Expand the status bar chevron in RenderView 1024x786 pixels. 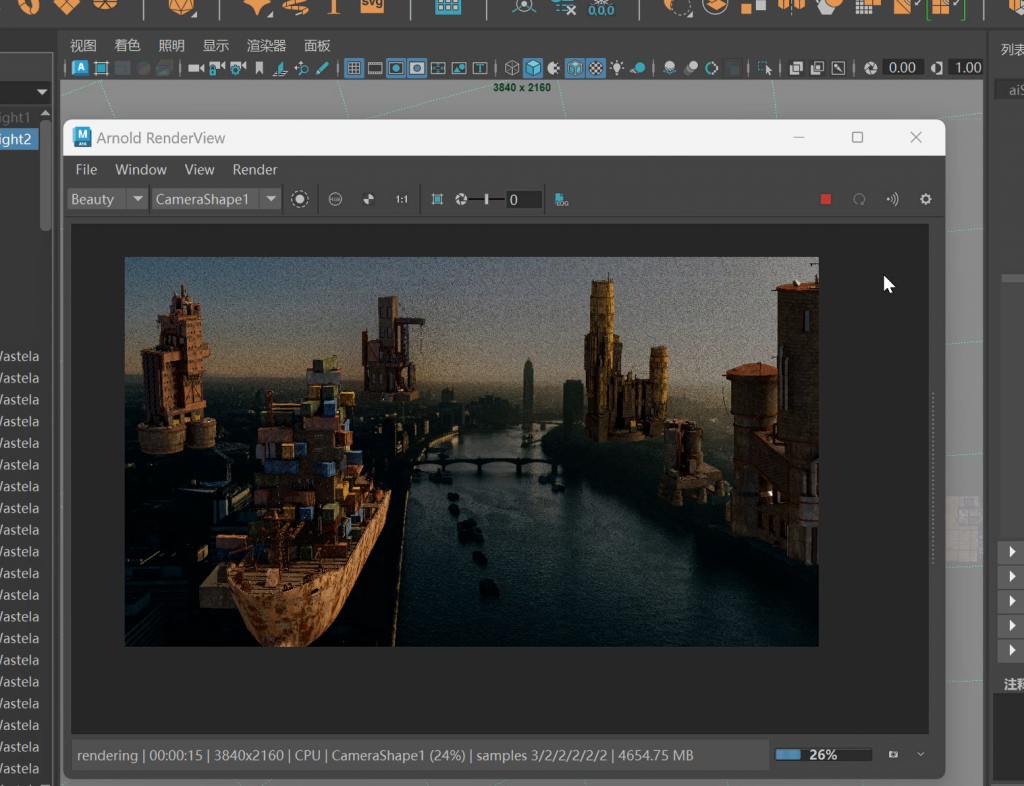click(x=920, y=755)
